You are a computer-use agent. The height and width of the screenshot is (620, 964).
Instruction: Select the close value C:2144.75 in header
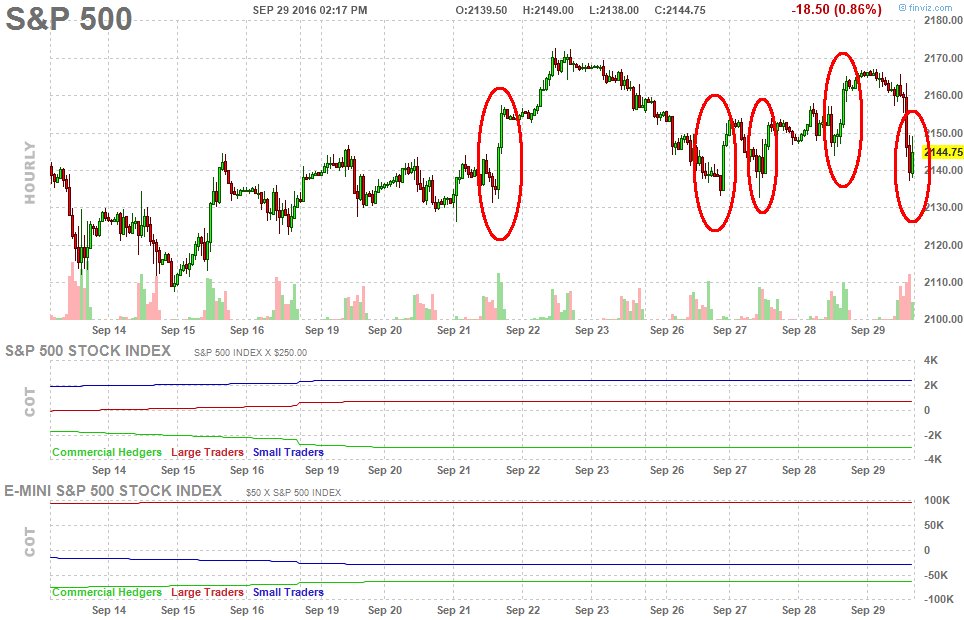click(x=679, y=10)
